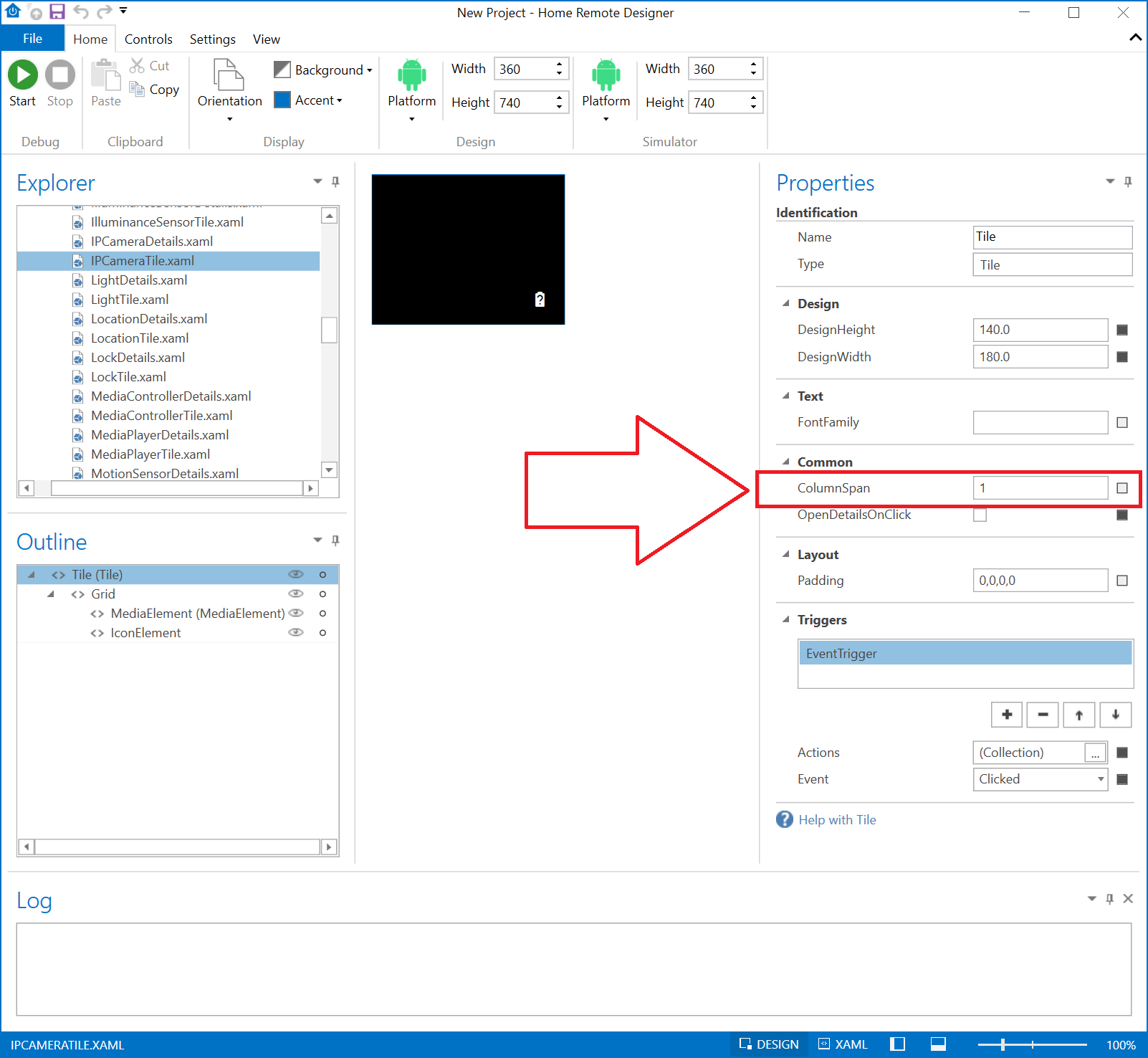Viewport: 1148px width, 1058px height.
Task: Click the Background color swatch
Action: 282,70
